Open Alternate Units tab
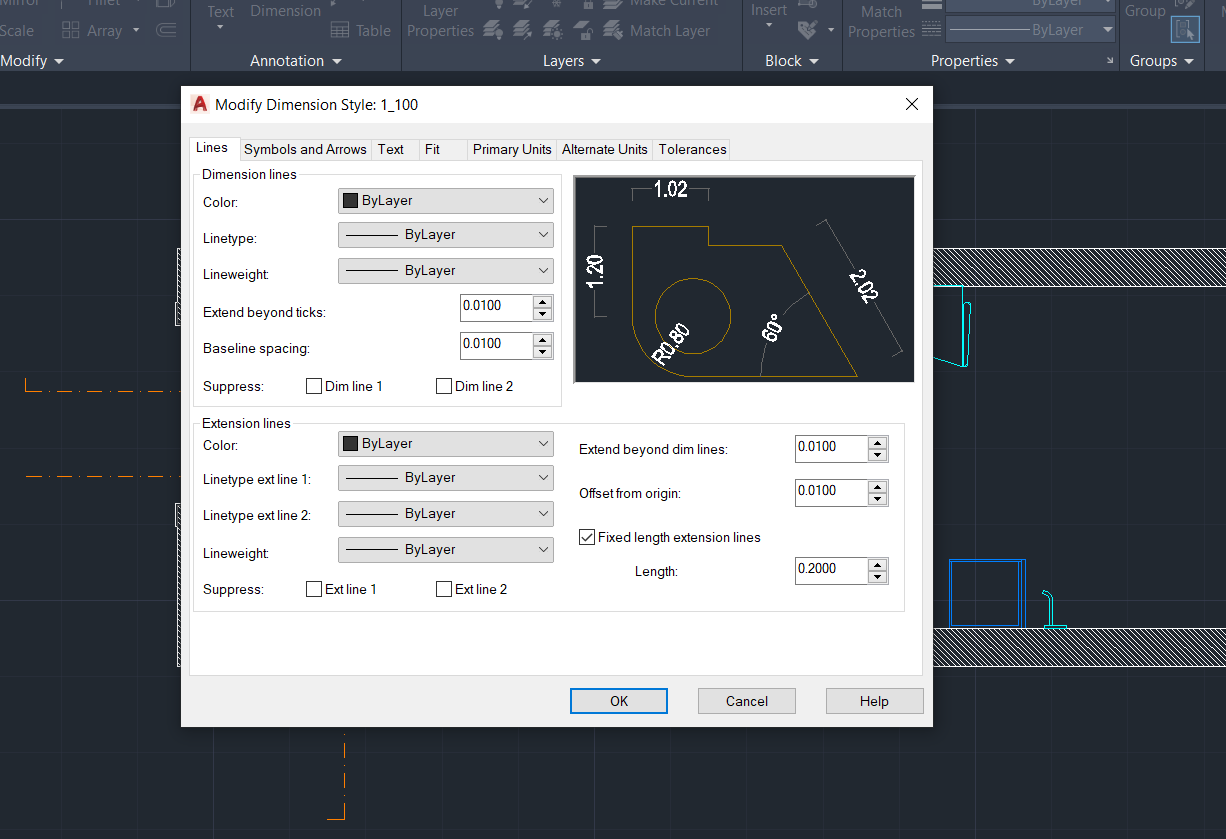This screenshot has width=1226, height=839. [x=604, y=149]
